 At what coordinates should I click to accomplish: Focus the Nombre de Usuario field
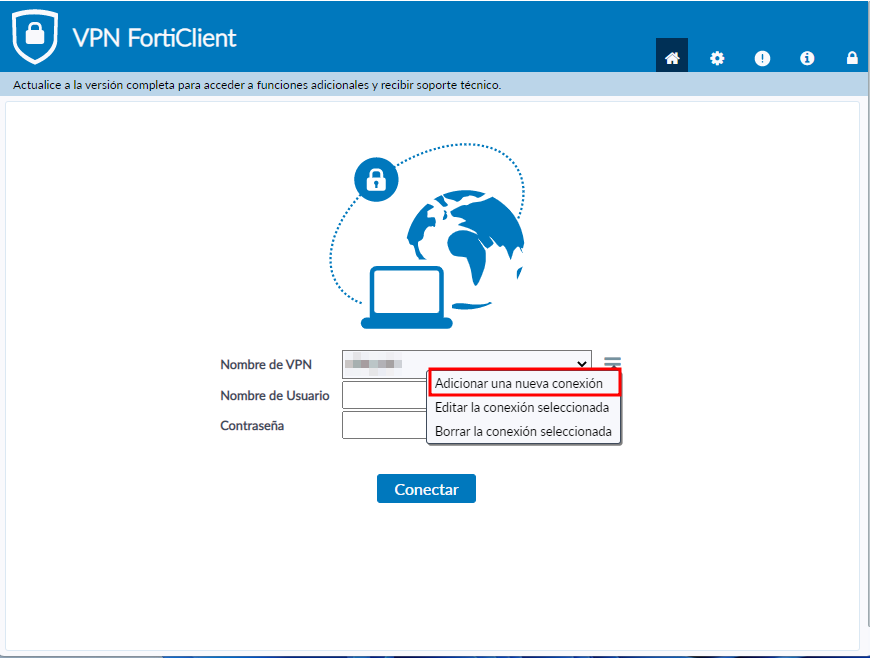[x=384, y=395]
